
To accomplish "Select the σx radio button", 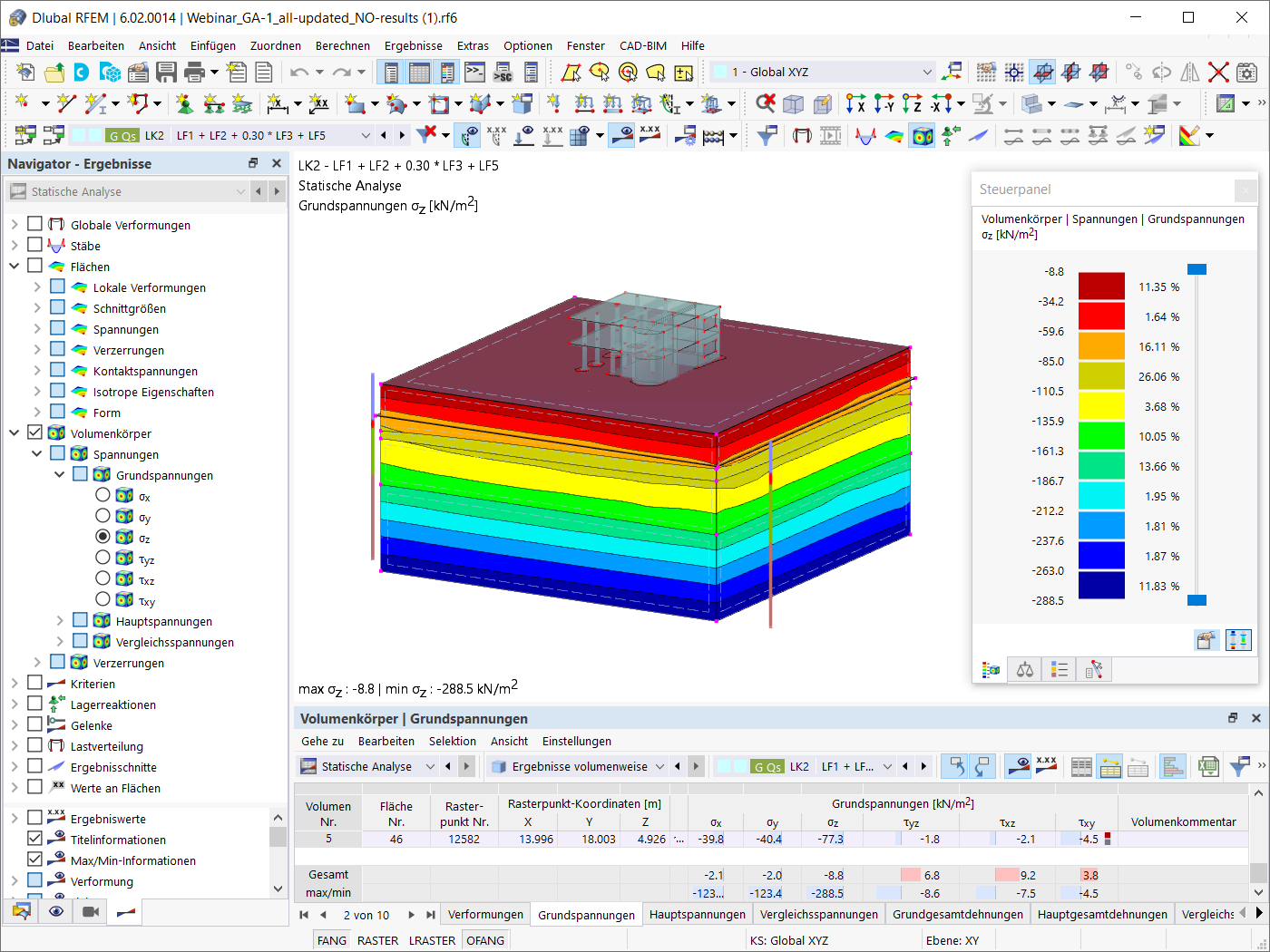I will click(103, 495).
